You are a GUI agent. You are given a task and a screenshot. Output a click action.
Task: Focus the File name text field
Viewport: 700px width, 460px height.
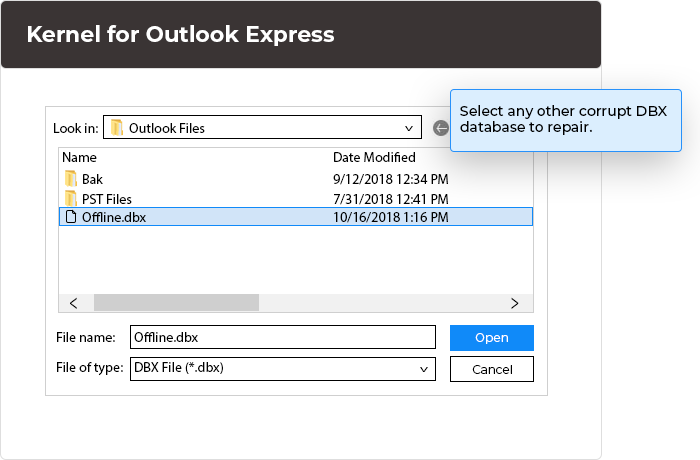282,337
